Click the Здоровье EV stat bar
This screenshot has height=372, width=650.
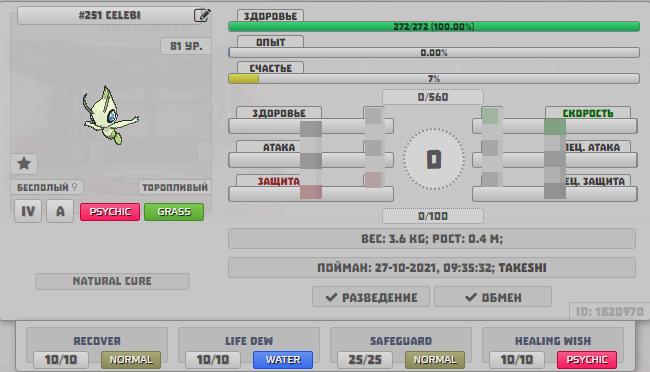[x=311, y=126]
